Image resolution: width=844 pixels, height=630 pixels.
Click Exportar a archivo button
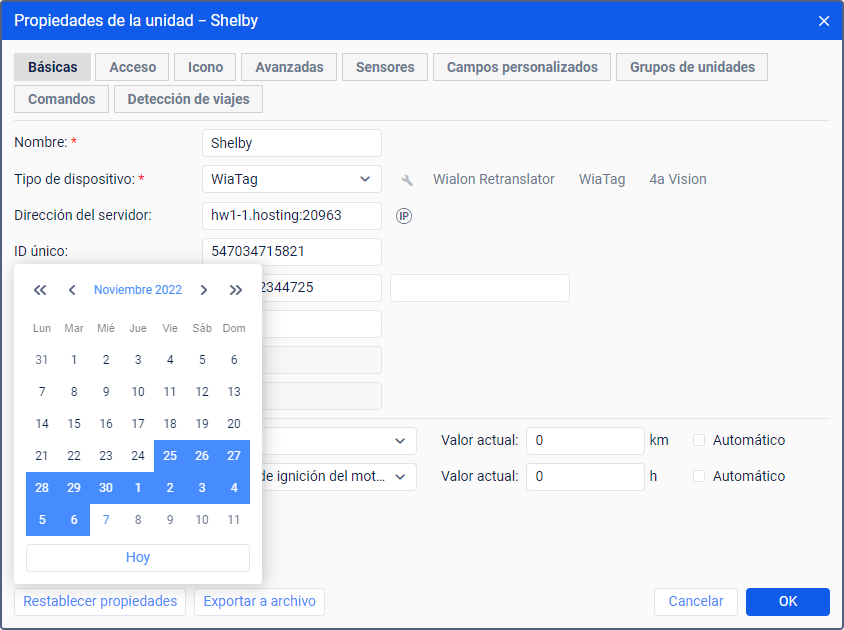click(x=259, y=601)
